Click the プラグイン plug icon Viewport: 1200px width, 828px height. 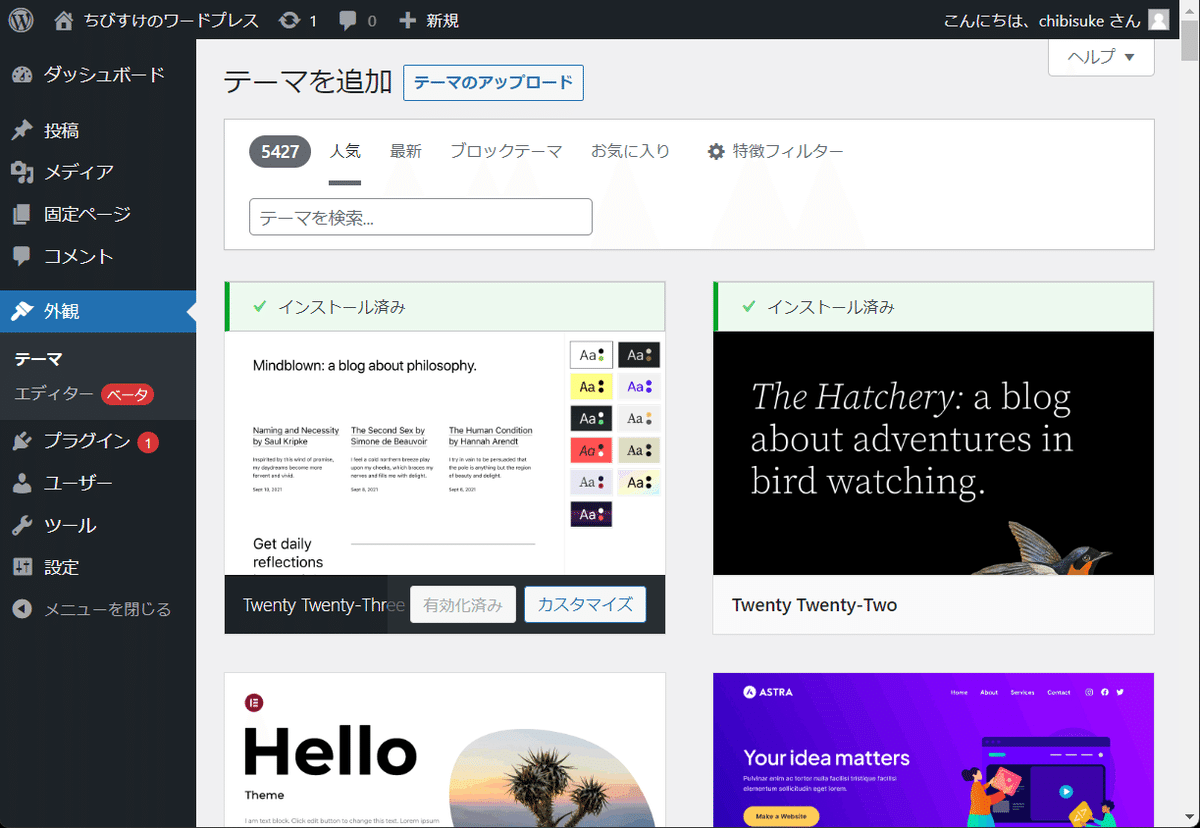[22, 441]
